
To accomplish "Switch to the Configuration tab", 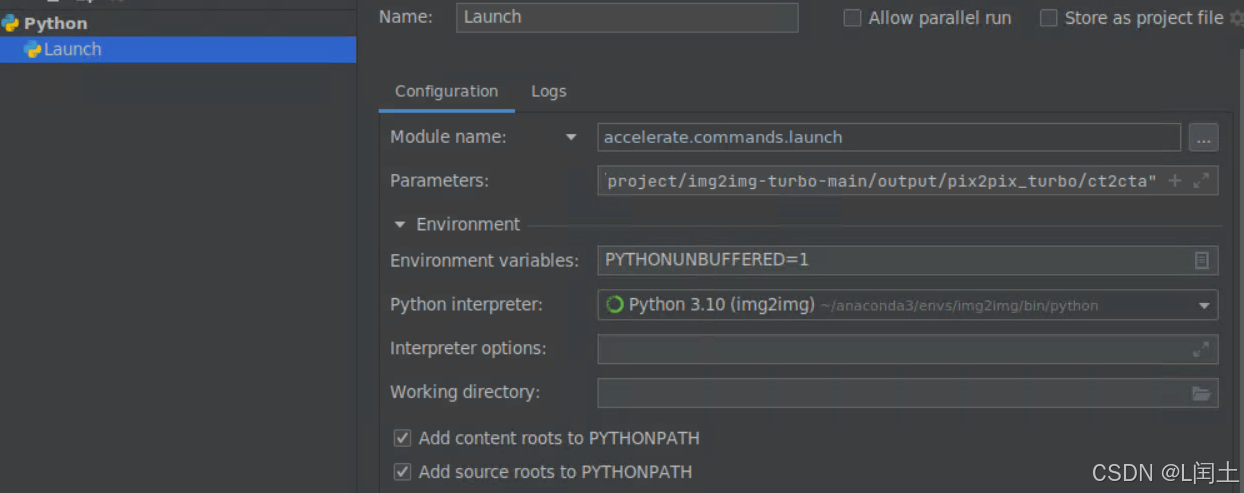I will click(x=446, y=91).
